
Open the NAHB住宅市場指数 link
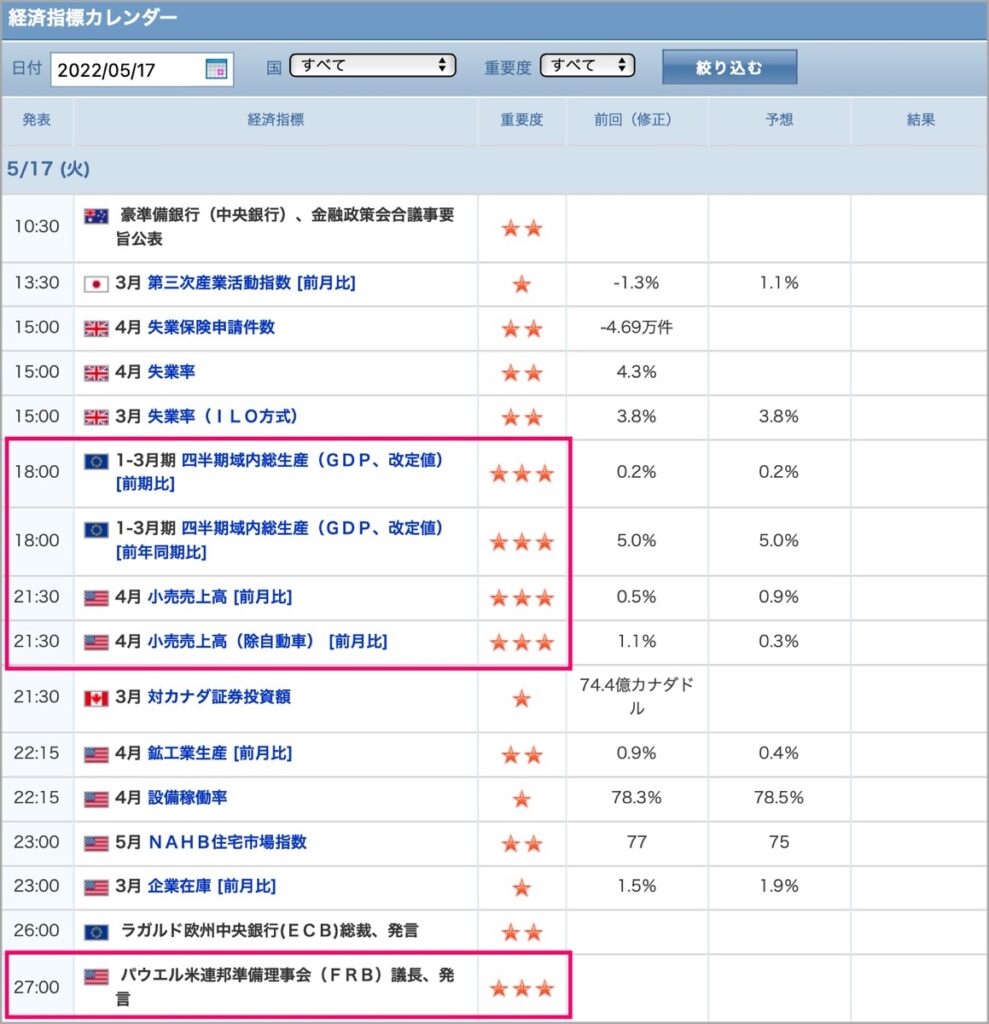228,842
